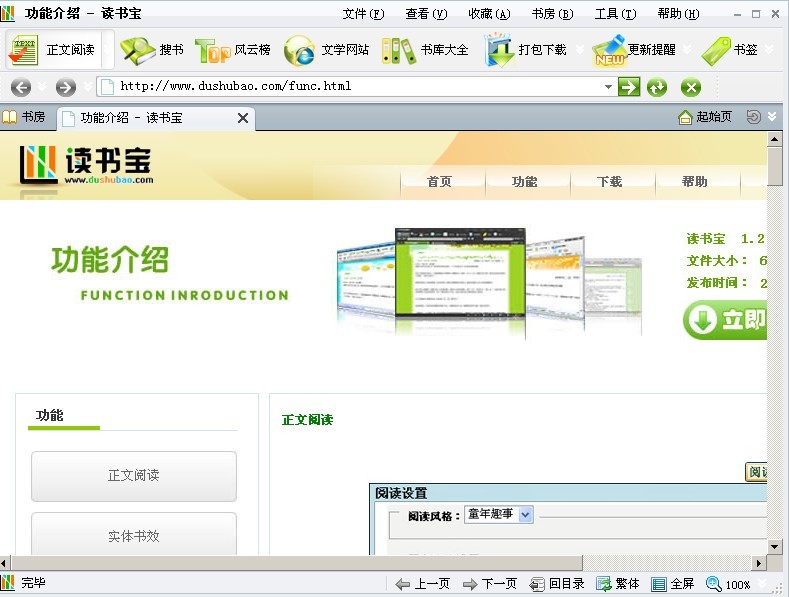
Task: Open the 书房(B) menu
Action: point(553,14)
